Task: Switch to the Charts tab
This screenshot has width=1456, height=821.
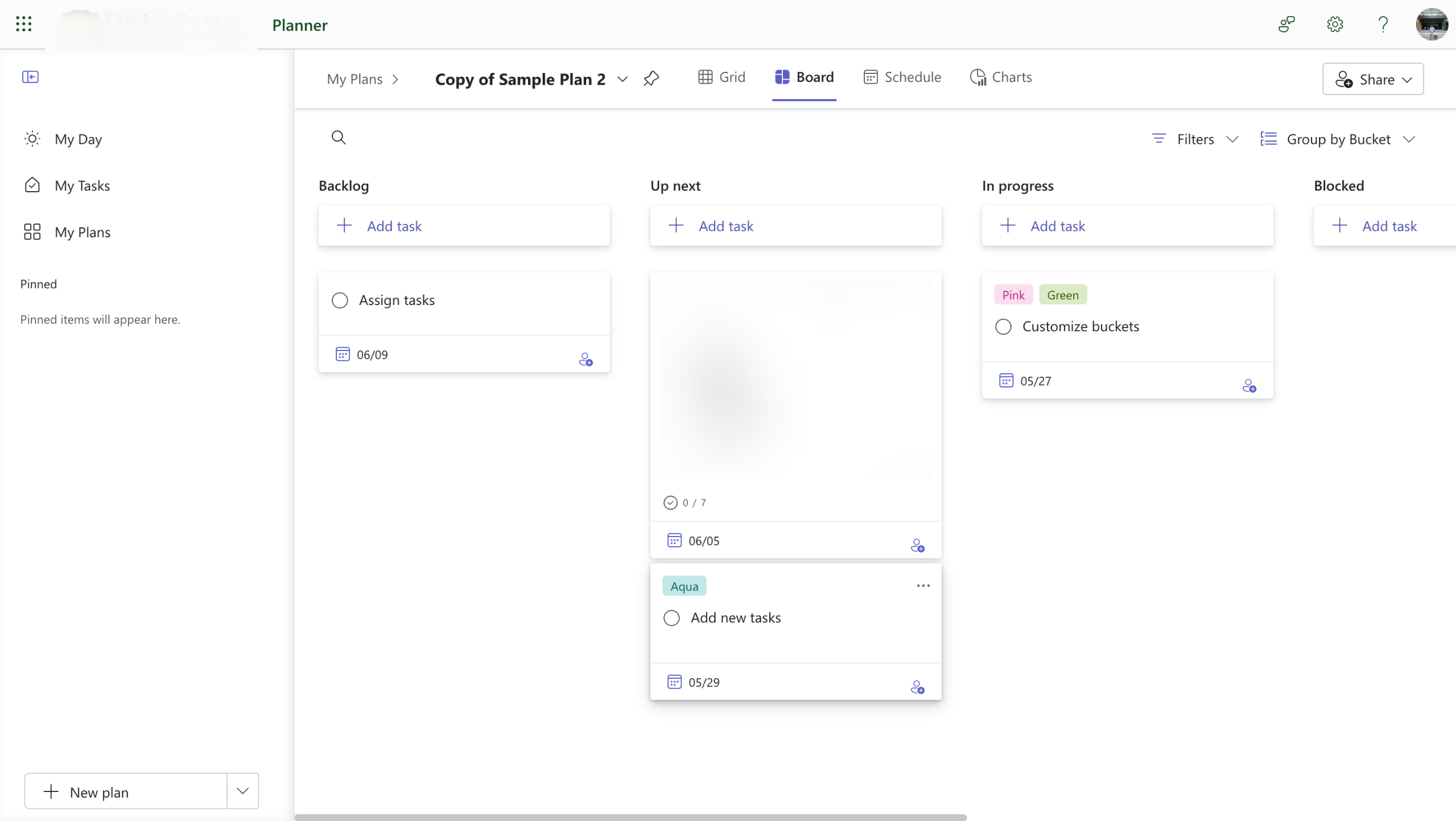Action: click(x=1001, y=77)
